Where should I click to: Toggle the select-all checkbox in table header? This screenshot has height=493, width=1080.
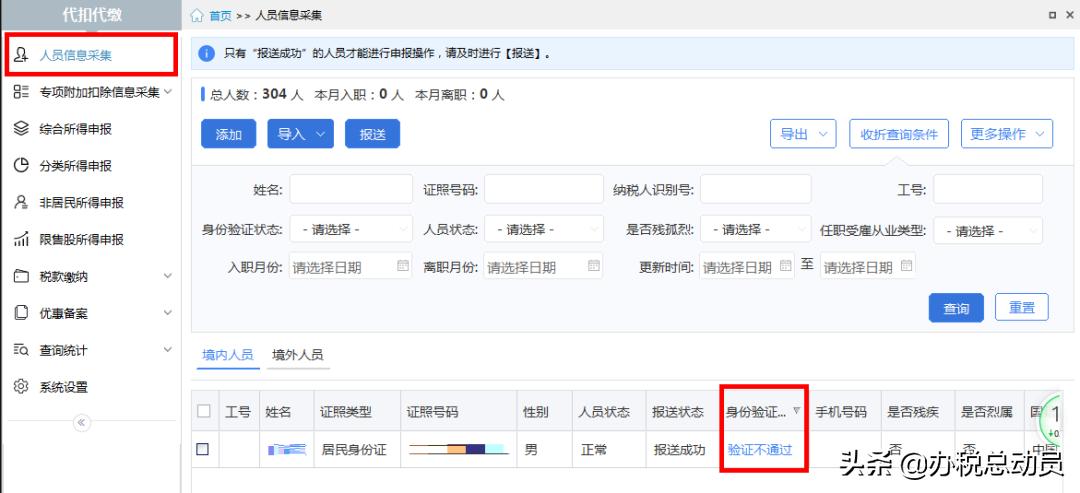click(x=203, y=411)
